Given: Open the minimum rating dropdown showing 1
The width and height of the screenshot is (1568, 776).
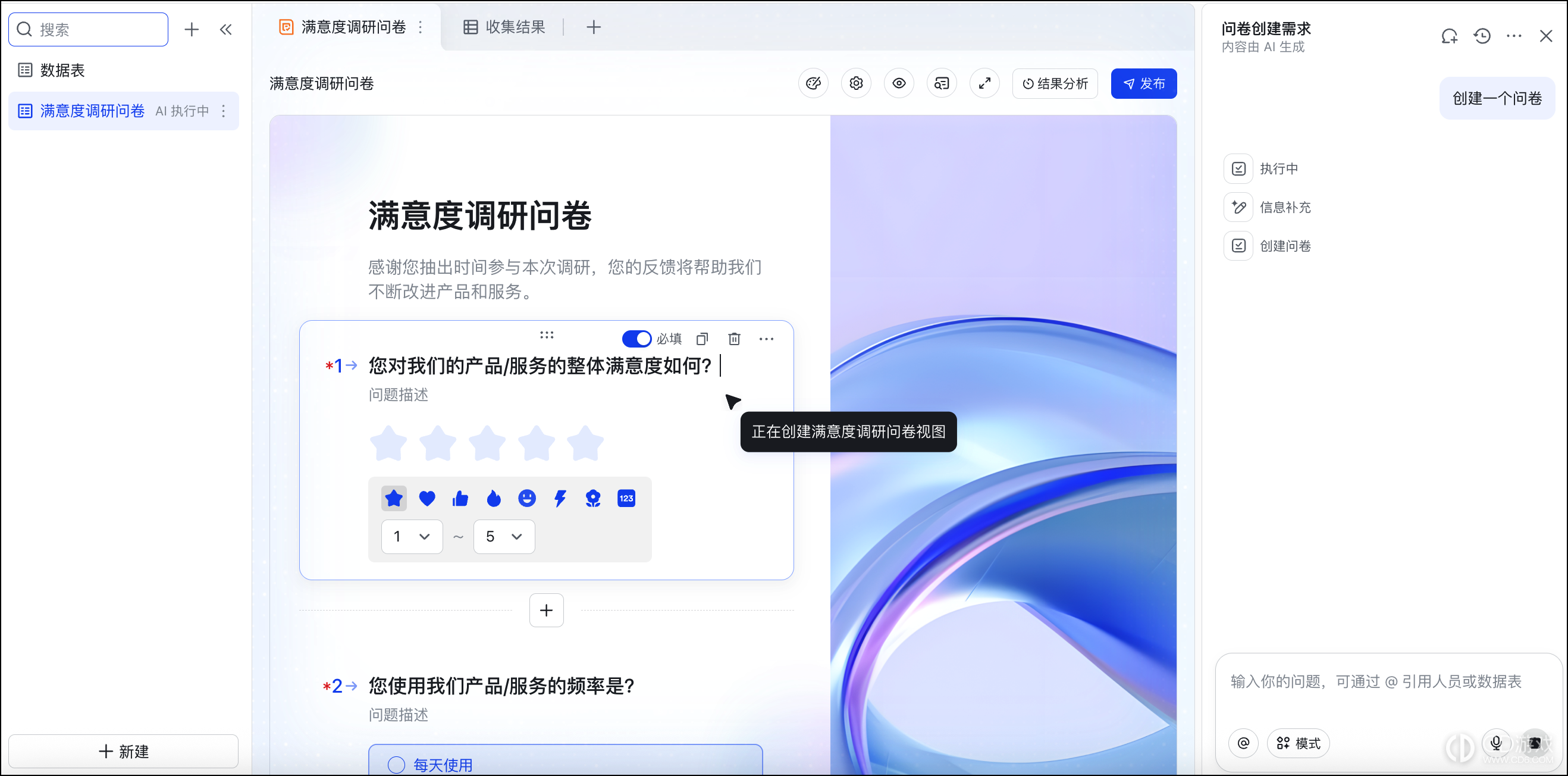Looking at the screenshot, I should (x=412, y=537).
